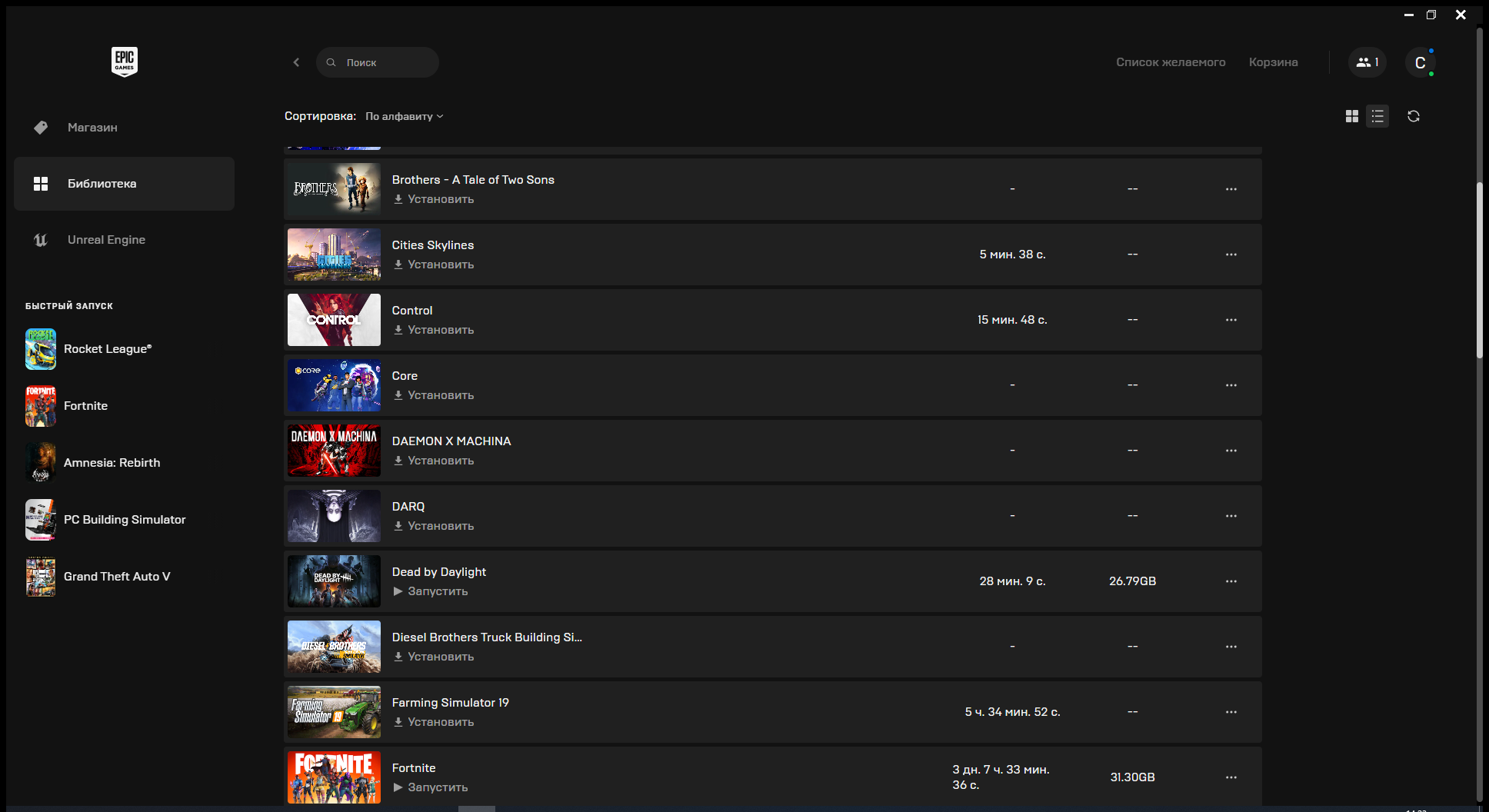Screen dimensions: 1489x812
Task: Install Brothers - A Tale of Two Sons
Action: [434, 199]
